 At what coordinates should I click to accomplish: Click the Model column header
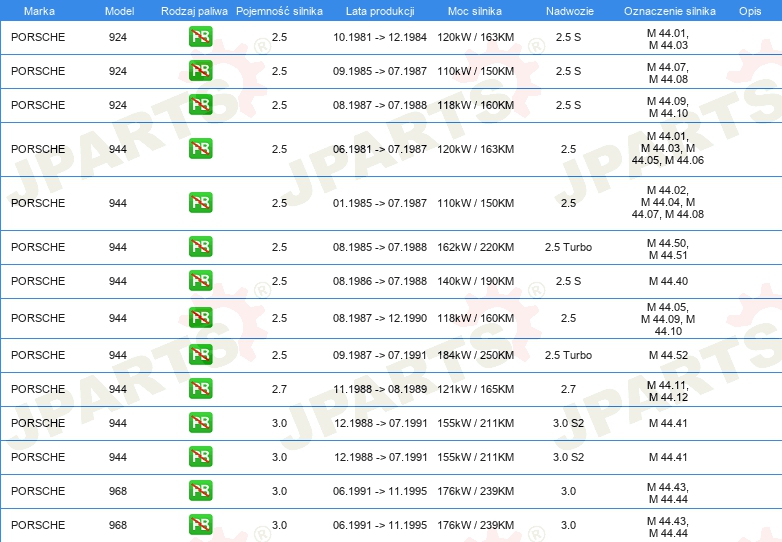pyautogui.click(x=119, y=11)
